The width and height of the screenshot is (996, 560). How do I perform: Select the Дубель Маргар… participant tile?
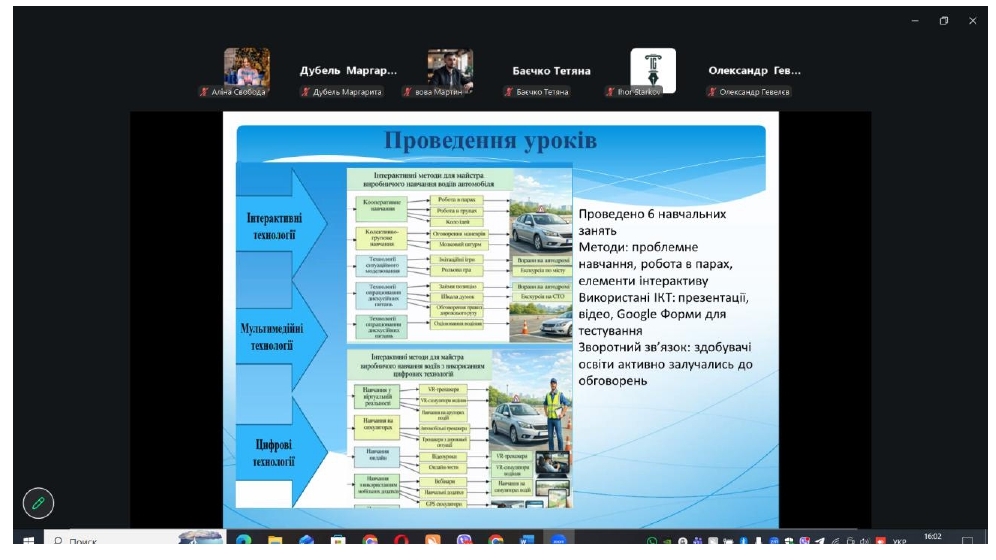click(x=348, y=70)
